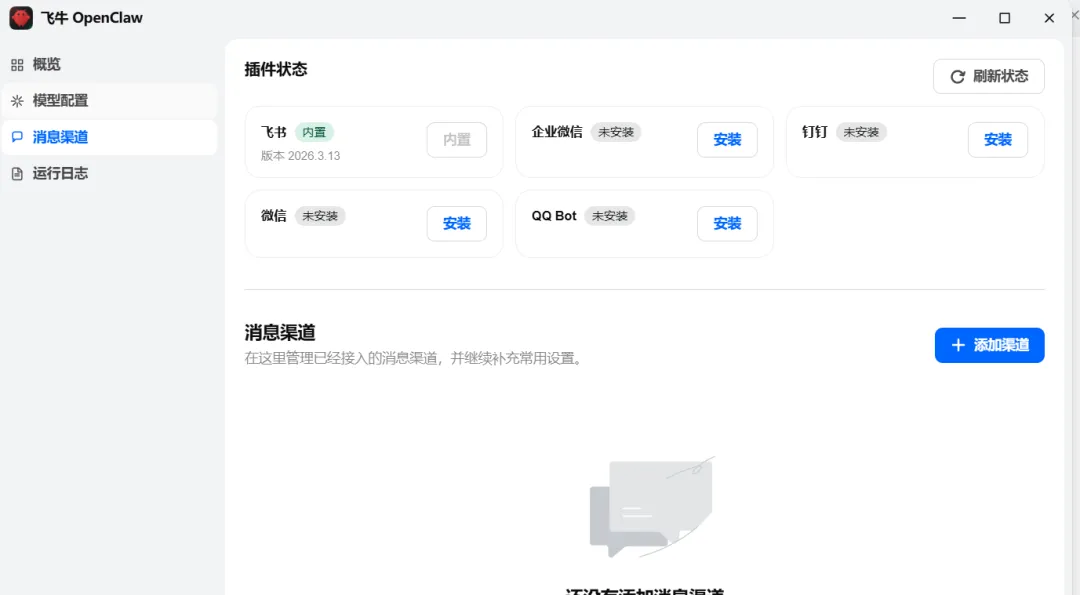
Task: Install the 企业微信 plugin
Action: point(727,140)
